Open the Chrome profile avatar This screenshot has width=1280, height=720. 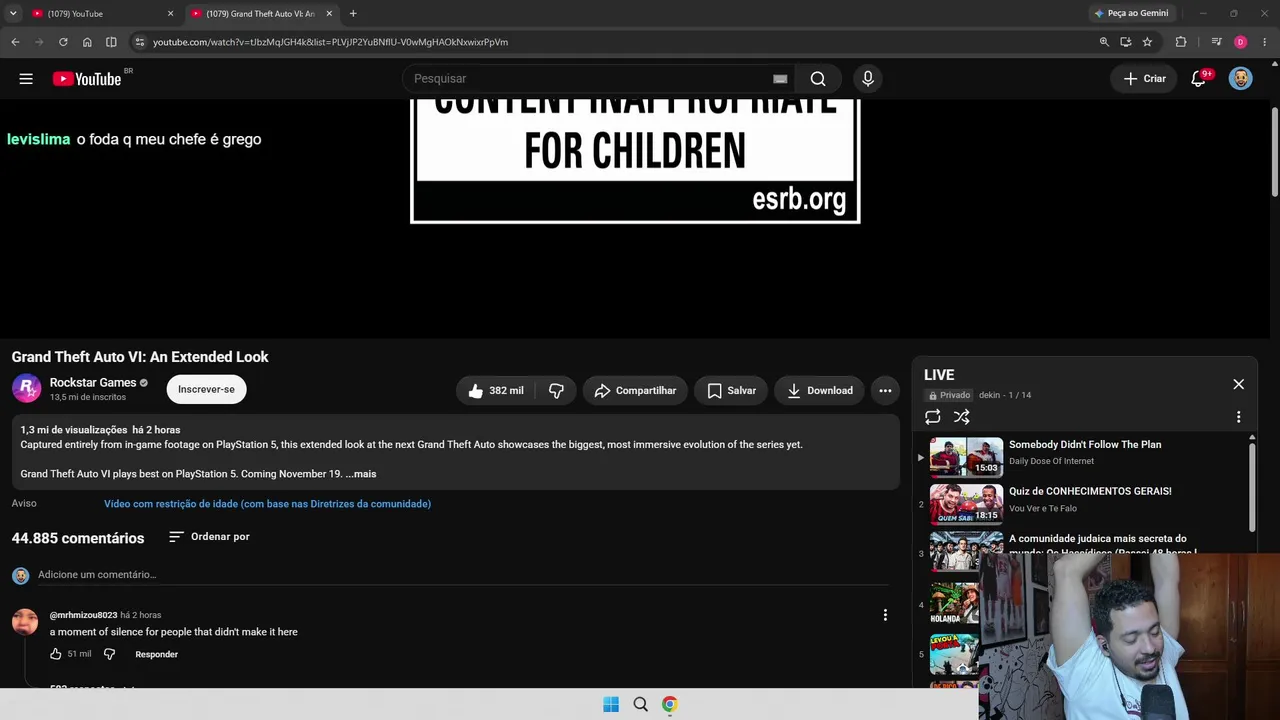point(1240,42)
